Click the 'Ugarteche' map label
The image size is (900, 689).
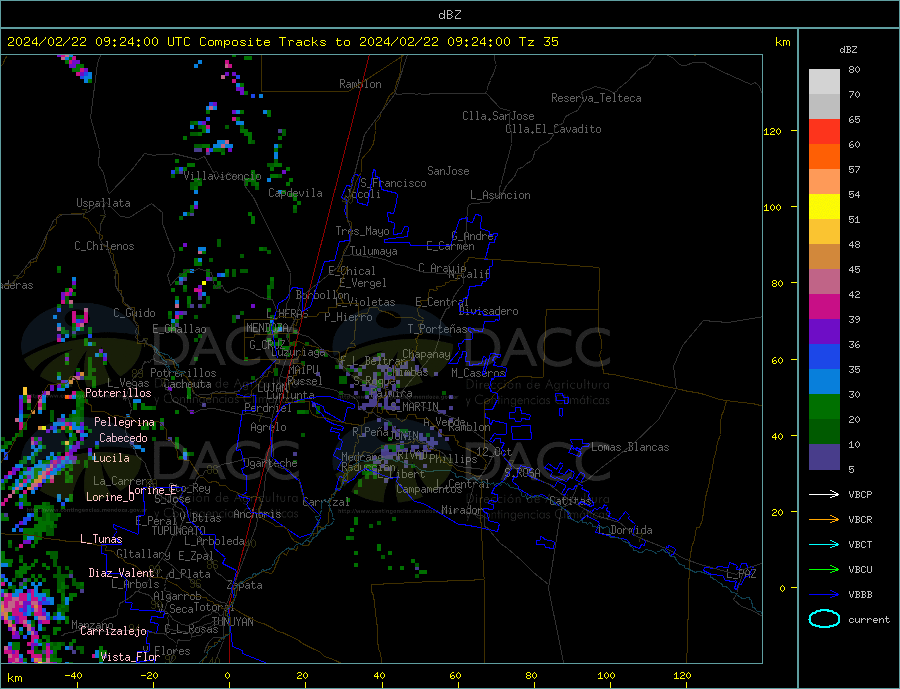[x=270, y=463]
